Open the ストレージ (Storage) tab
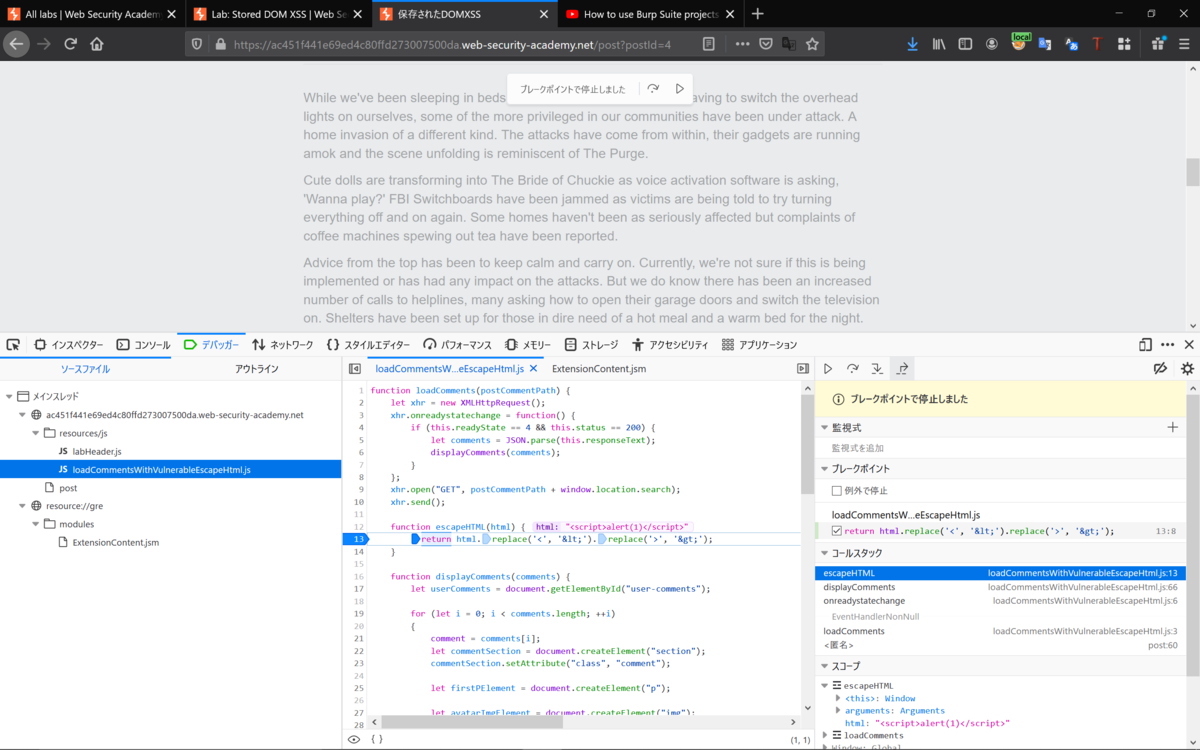Image resolution: width=1200 pixels, height=750 pixels. click(x=591, y=345)
